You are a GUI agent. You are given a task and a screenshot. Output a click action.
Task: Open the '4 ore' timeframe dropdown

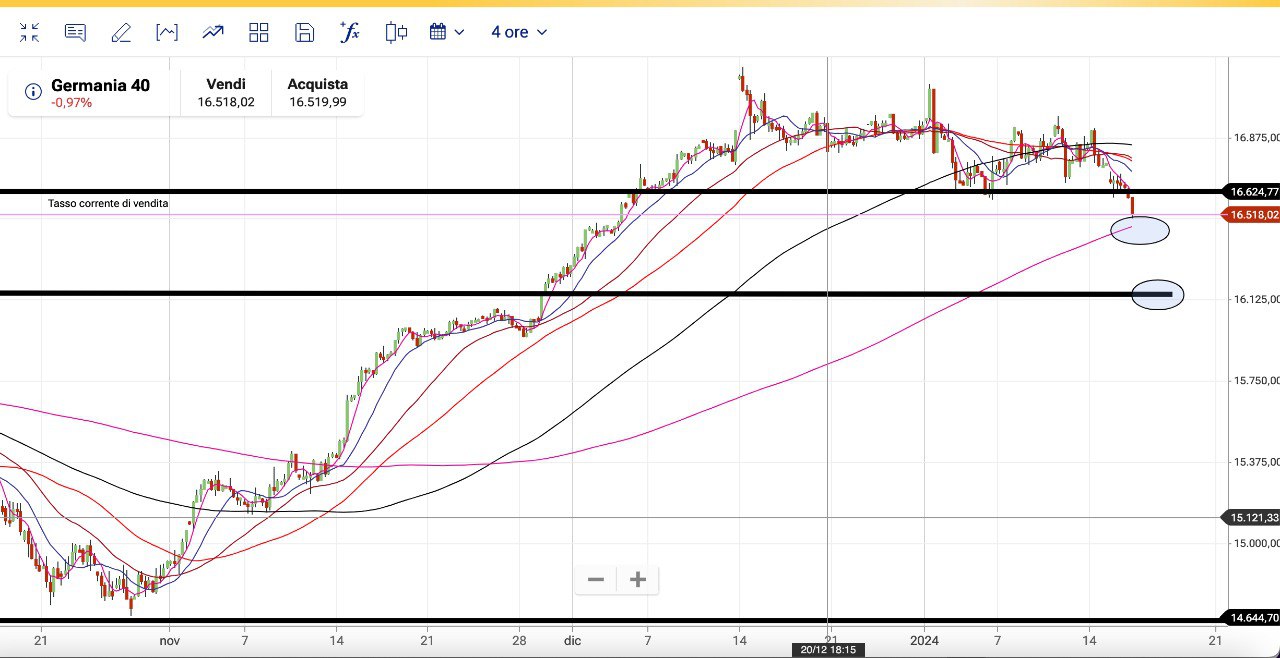pyautogui.click(x=519, y=32)
